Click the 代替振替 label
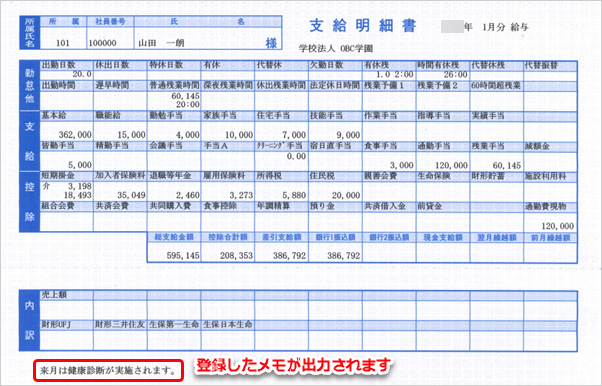 click(x=541, y=65)
